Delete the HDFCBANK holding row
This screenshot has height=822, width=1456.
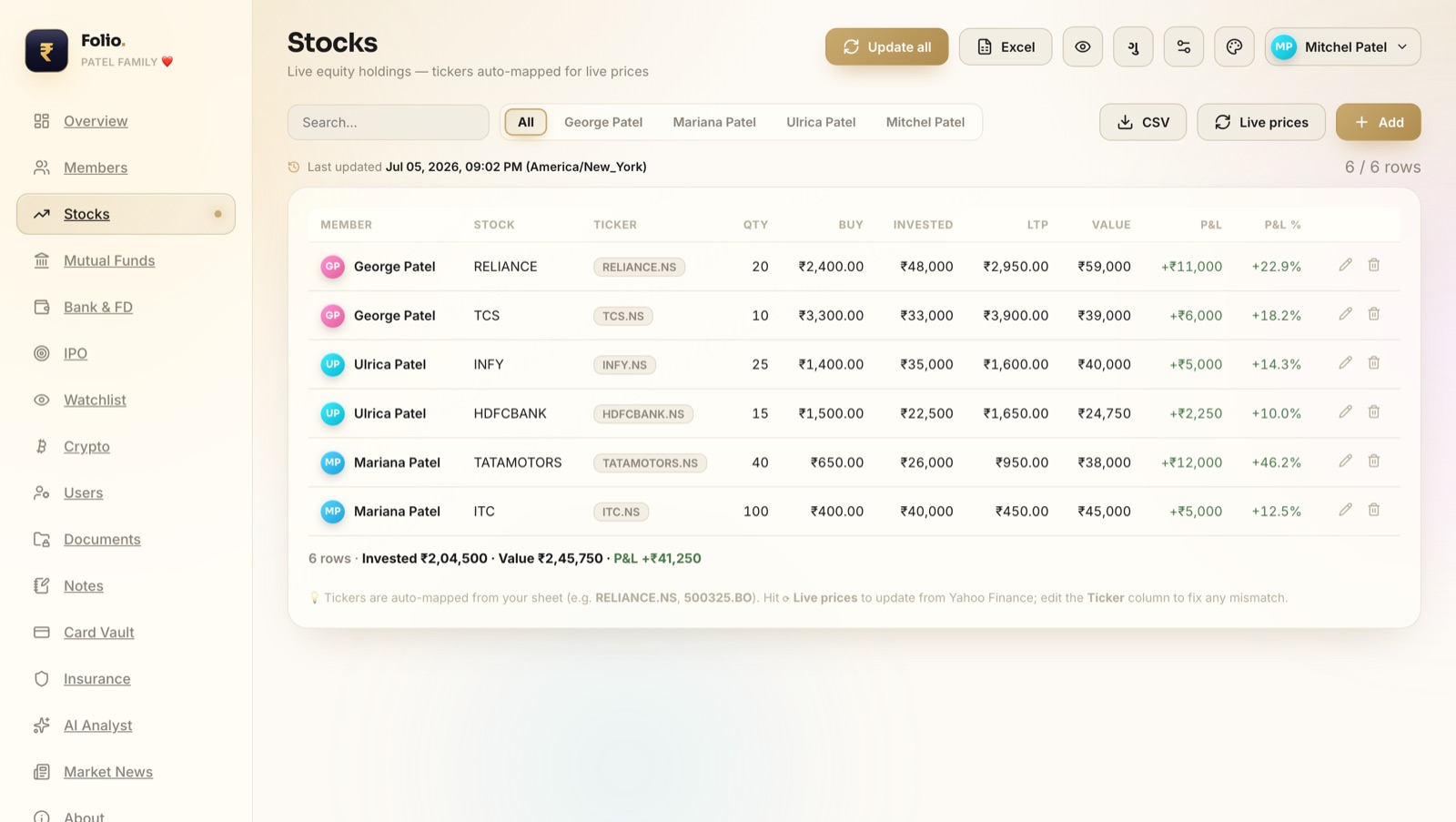coord(1374,412)
